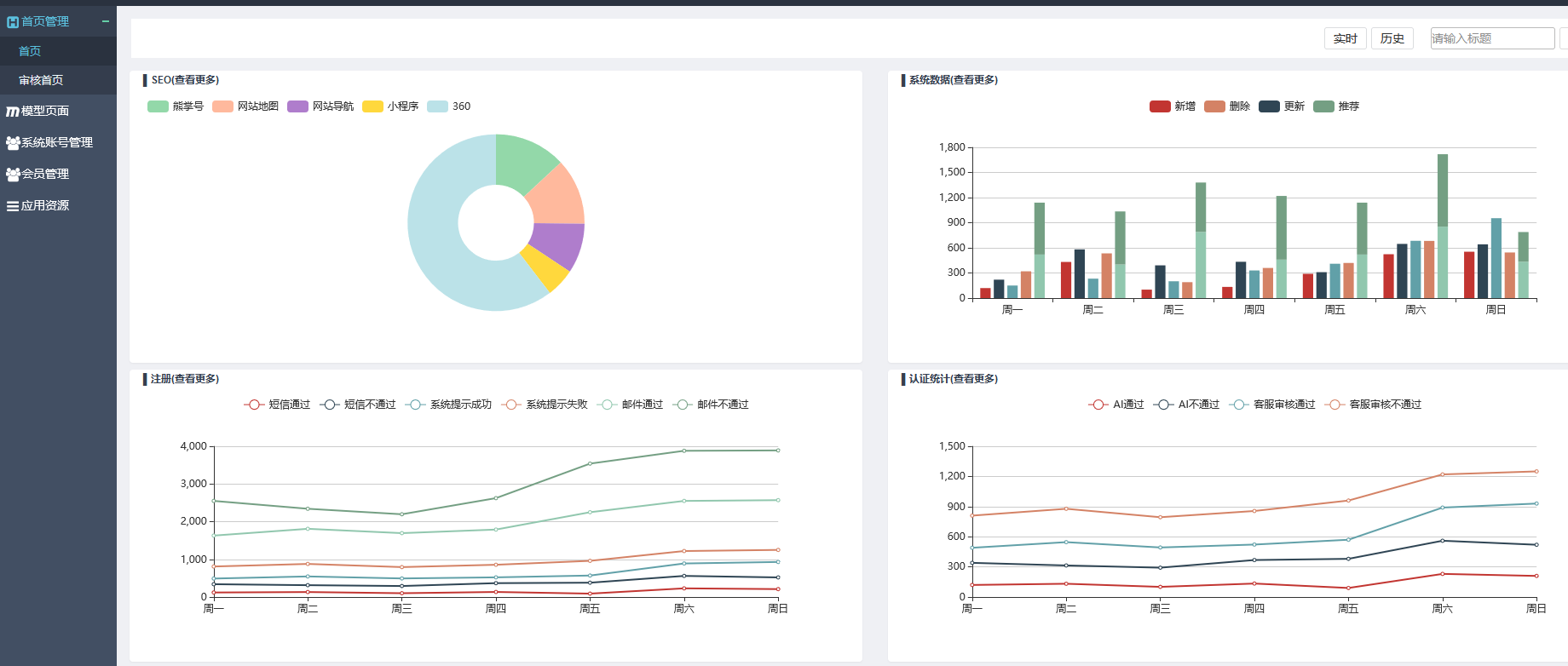Click the green 熊掌号 pie slice

point(522,162)
